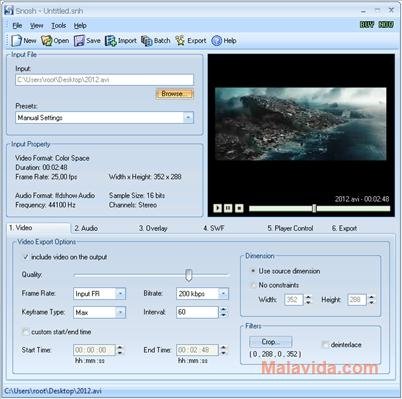Open the Tools menu

[58, 25]
